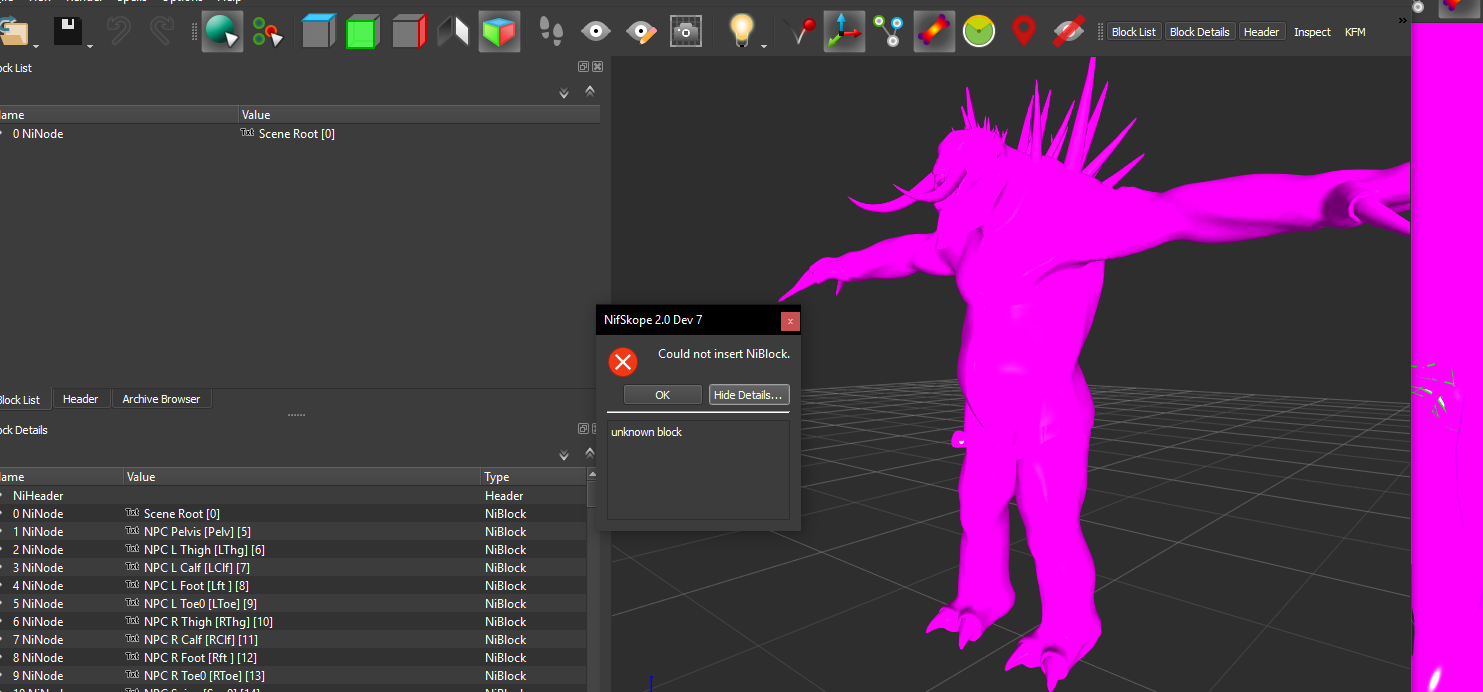Click OK in the error dialog

coord(662,395)
